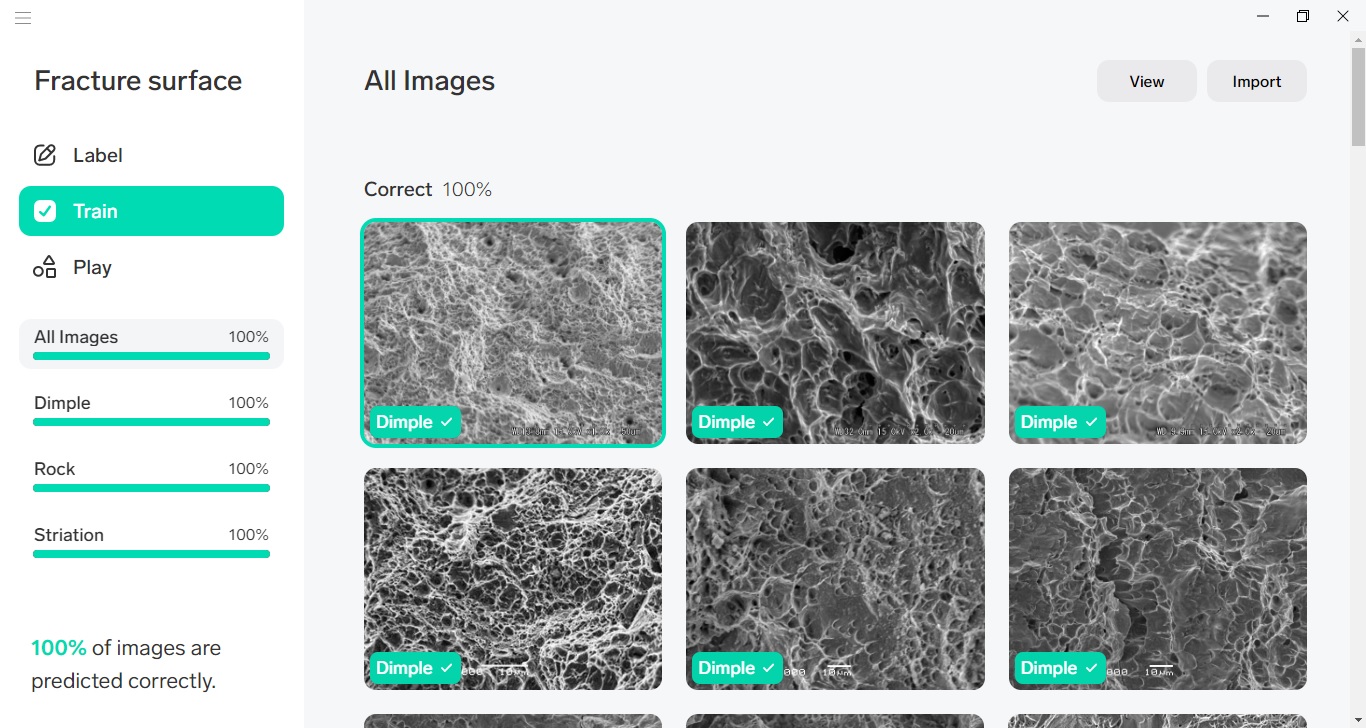Filter by All Images category

(x=151, y=344)
